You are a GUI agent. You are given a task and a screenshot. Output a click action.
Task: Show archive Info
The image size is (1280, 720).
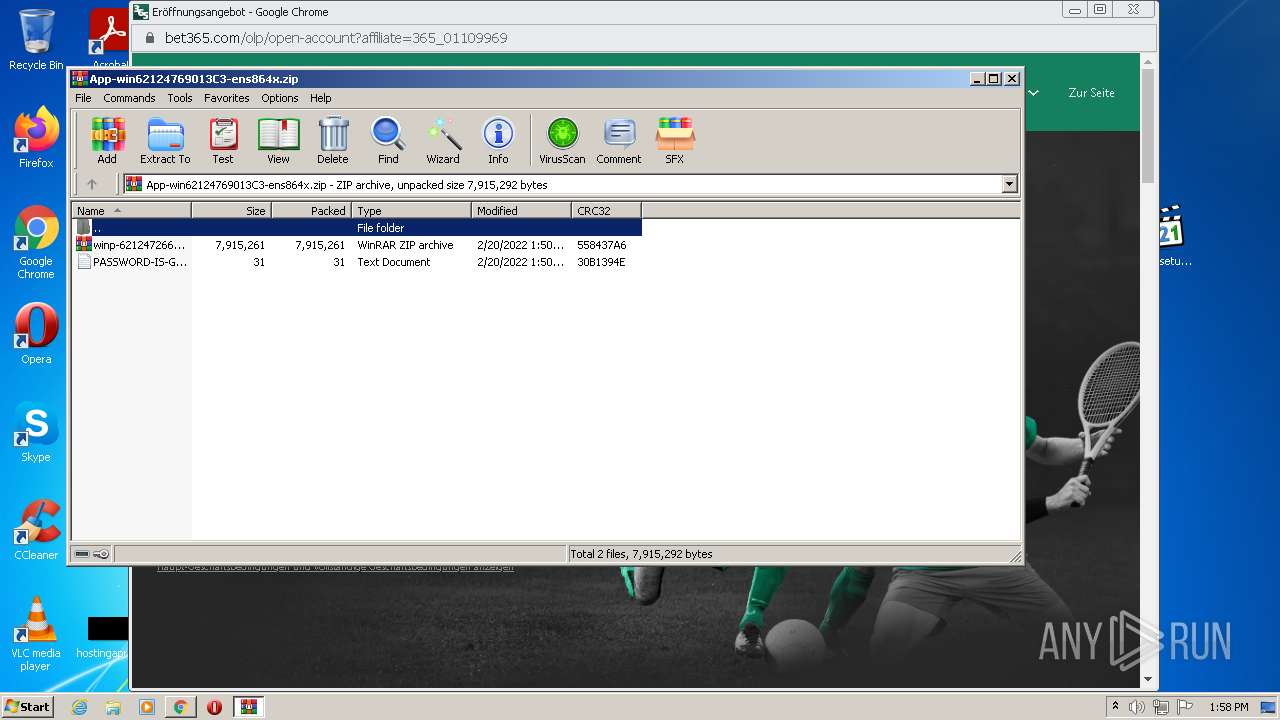[x=498, y=141]
